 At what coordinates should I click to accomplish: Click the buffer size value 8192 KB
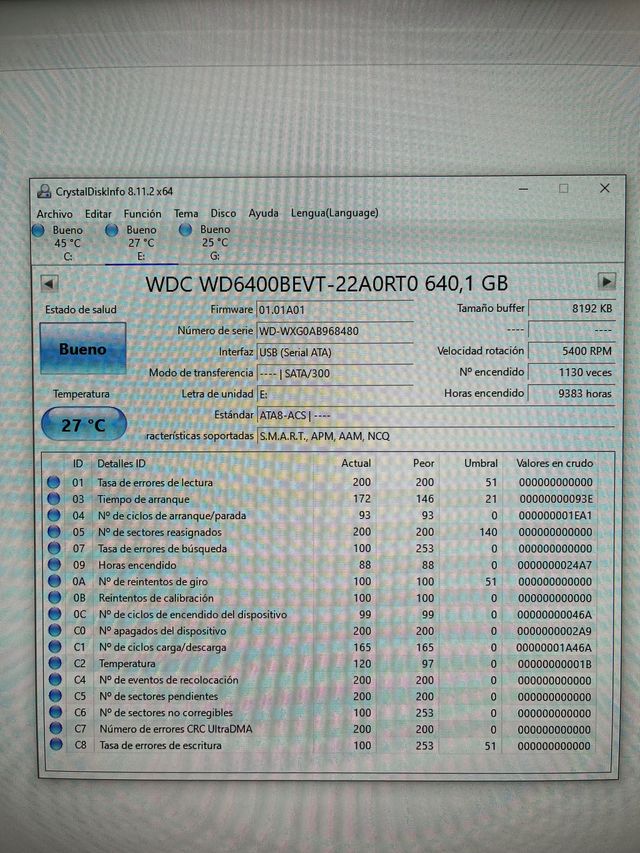[x=572, y=308]
